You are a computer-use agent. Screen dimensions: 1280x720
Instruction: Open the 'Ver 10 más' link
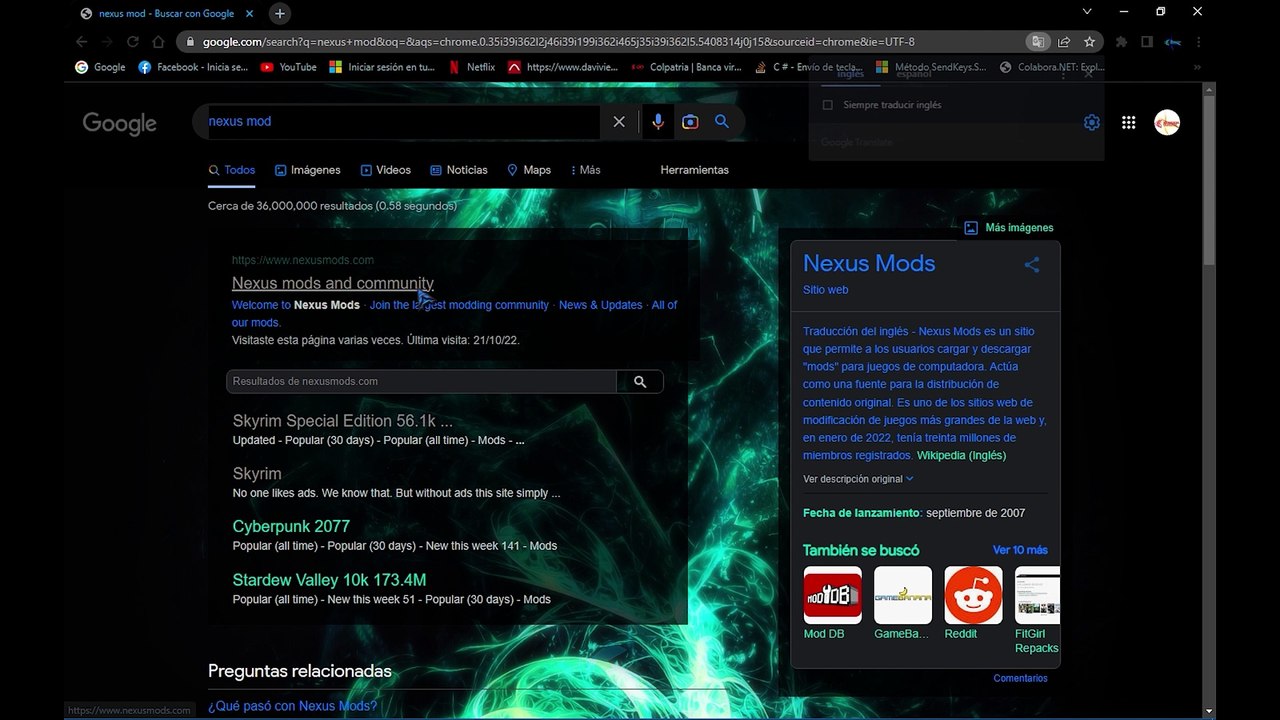1020,550
